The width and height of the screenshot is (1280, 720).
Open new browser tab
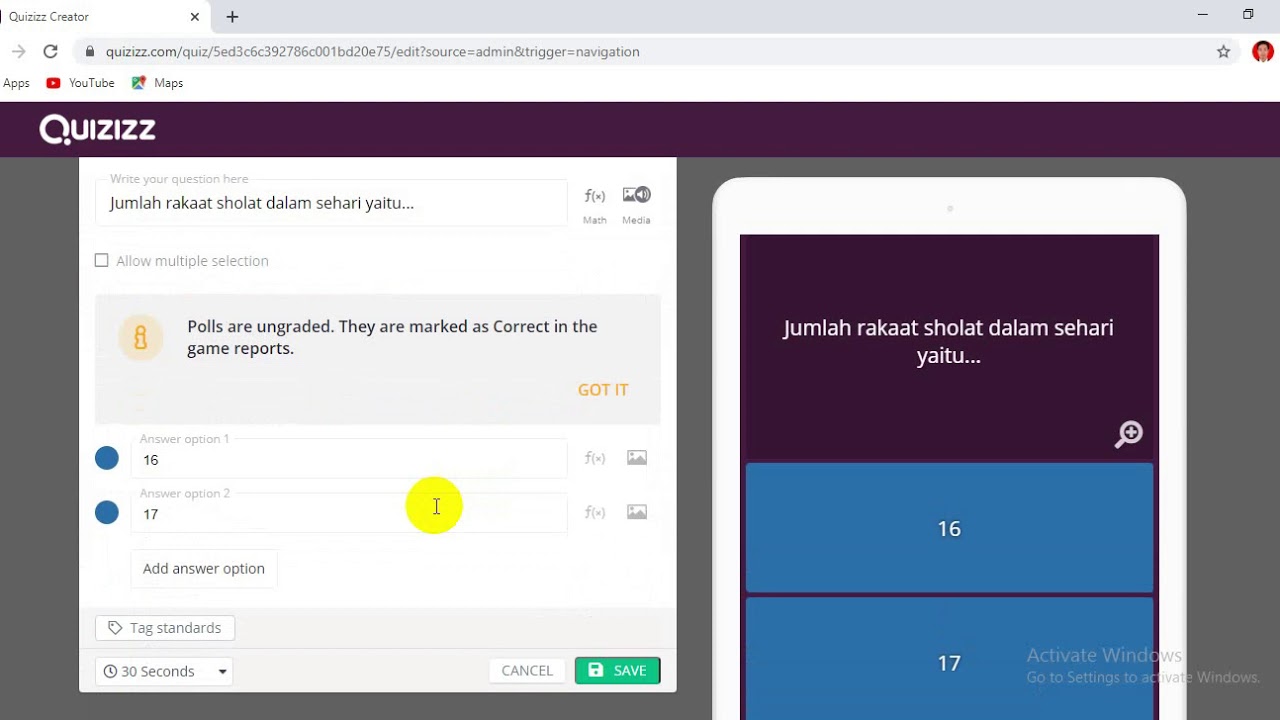(x=232, y=17)
